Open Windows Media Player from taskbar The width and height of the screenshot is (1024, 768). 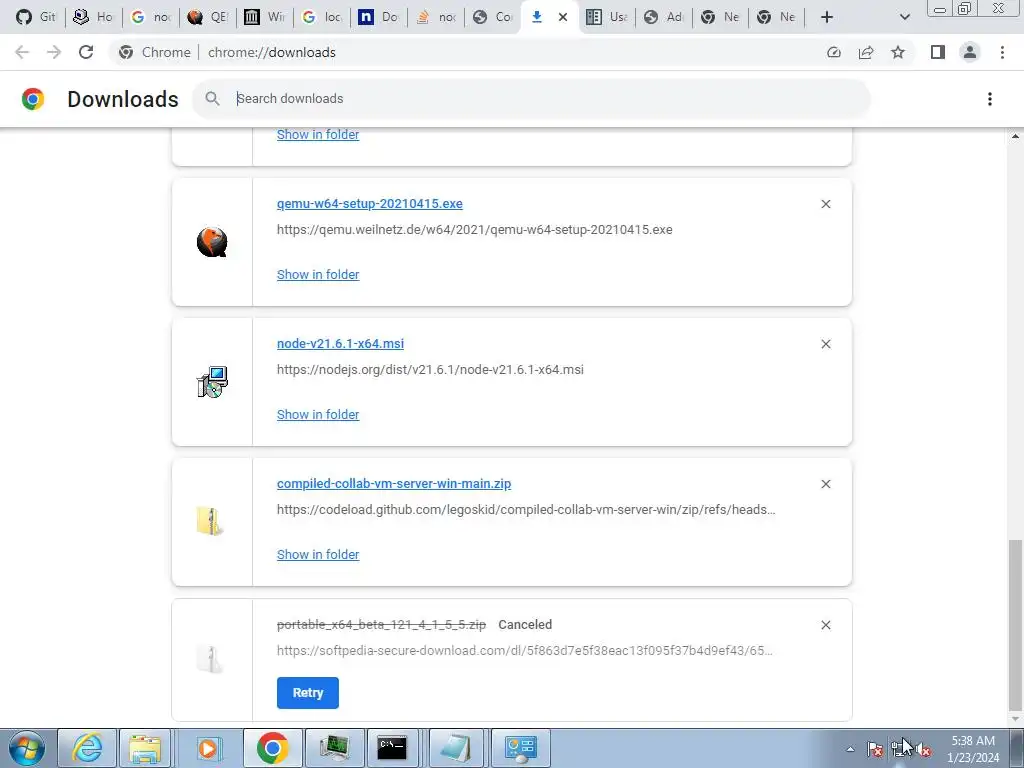[208, 748]
